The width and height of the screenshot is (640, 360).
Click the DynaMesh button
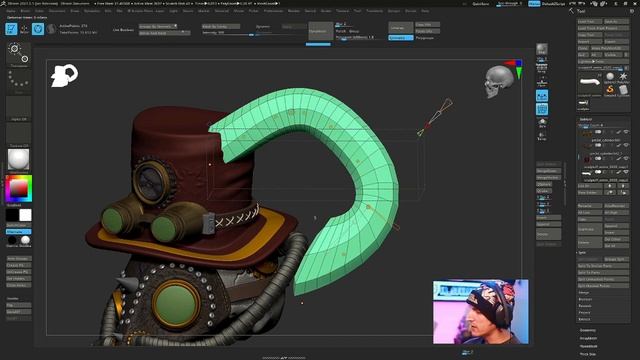[x=320, y=31]
